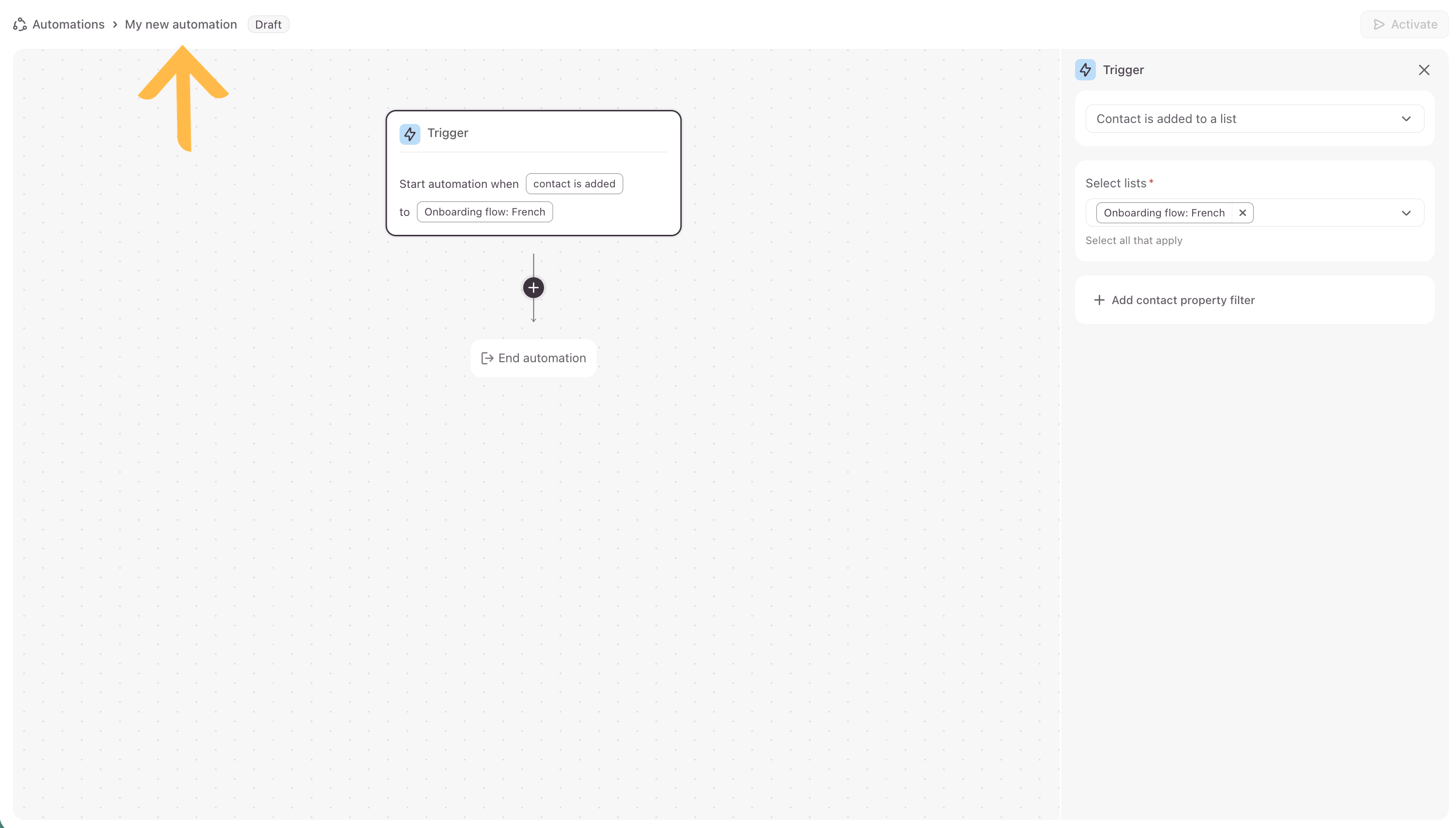Click the Activate button
This screenshot has height=828, width=1456.
click(x=1404, y=25)
